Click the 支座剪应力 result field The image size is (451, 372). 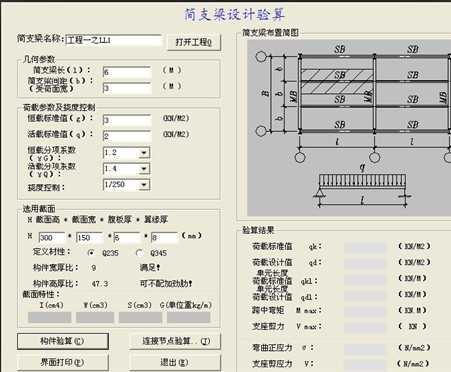tap(365, 365)
